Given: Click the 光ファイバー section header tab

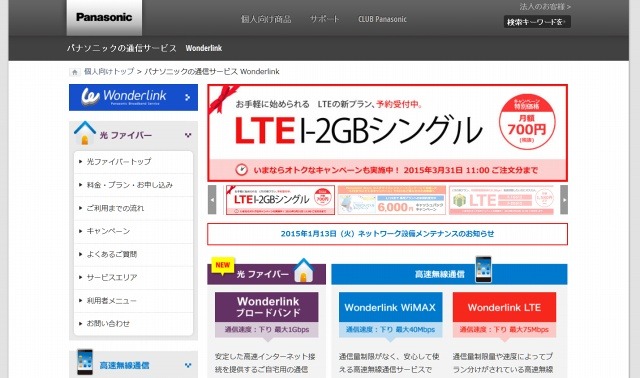Looking at the screenshot, I should pyautogui.click(x=267, y=274).
